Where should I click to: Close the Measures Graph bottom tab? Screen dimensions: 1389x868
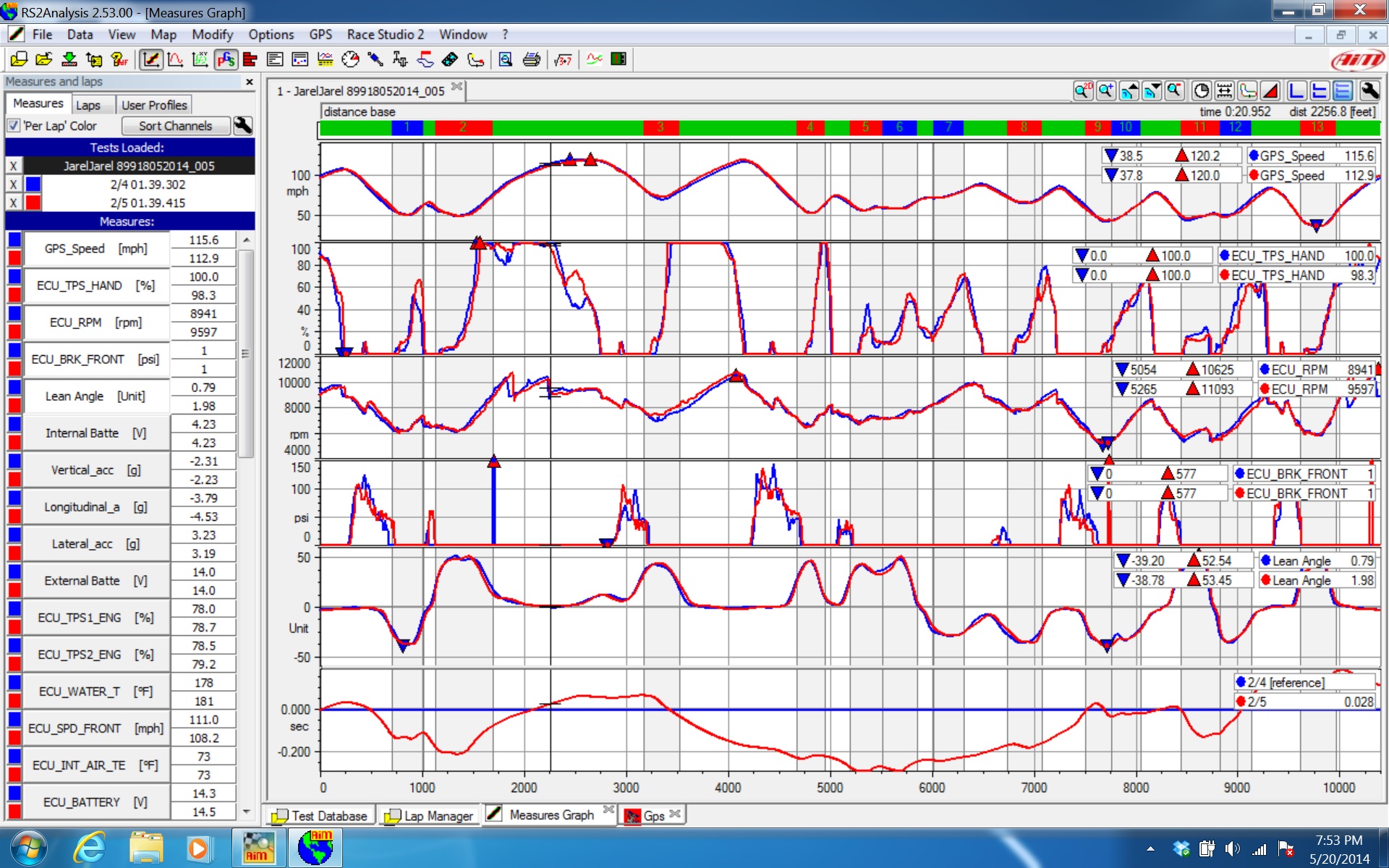coord(608,809)
